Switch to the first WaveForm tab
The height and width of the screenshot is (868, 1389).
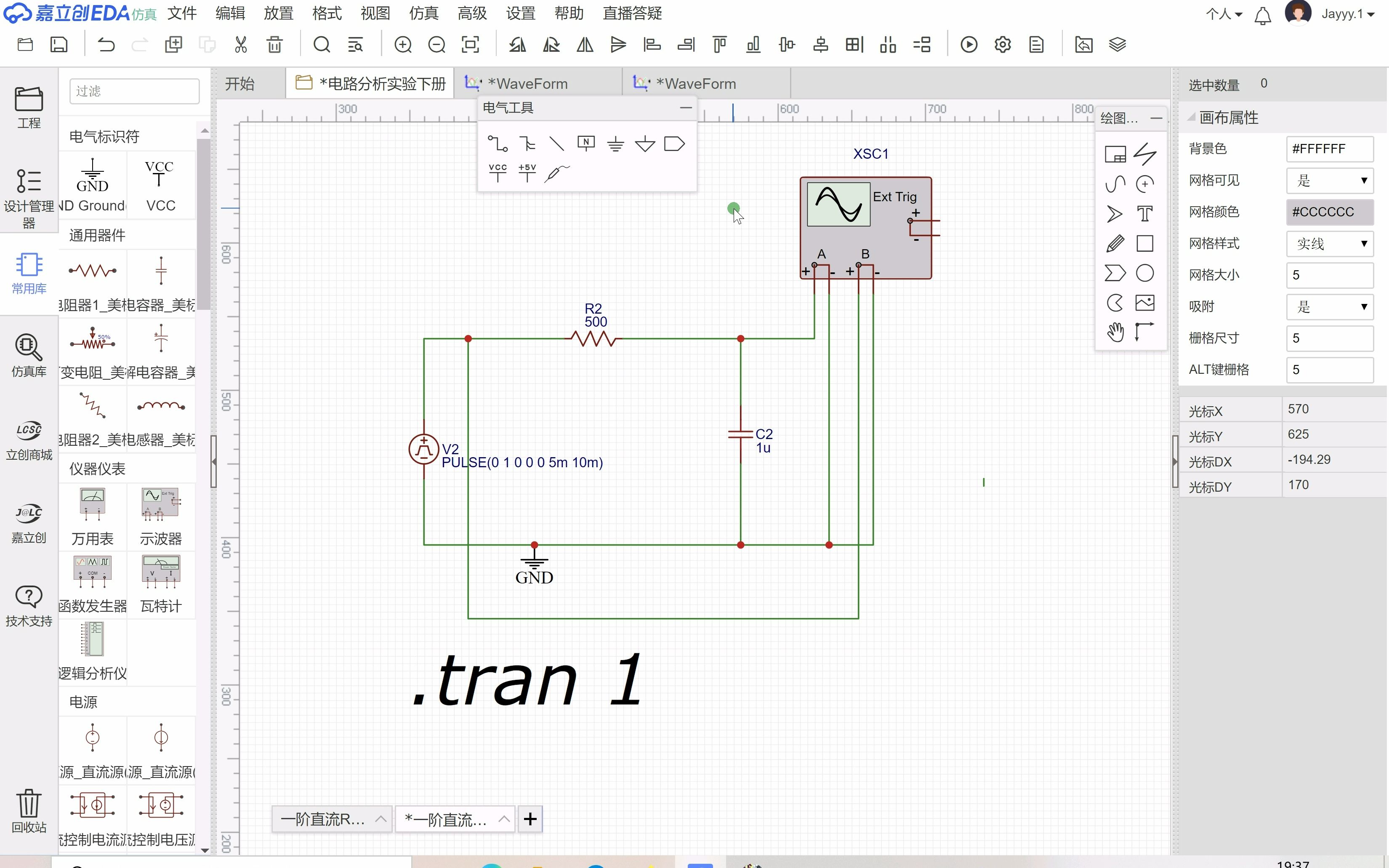point(527,84)
